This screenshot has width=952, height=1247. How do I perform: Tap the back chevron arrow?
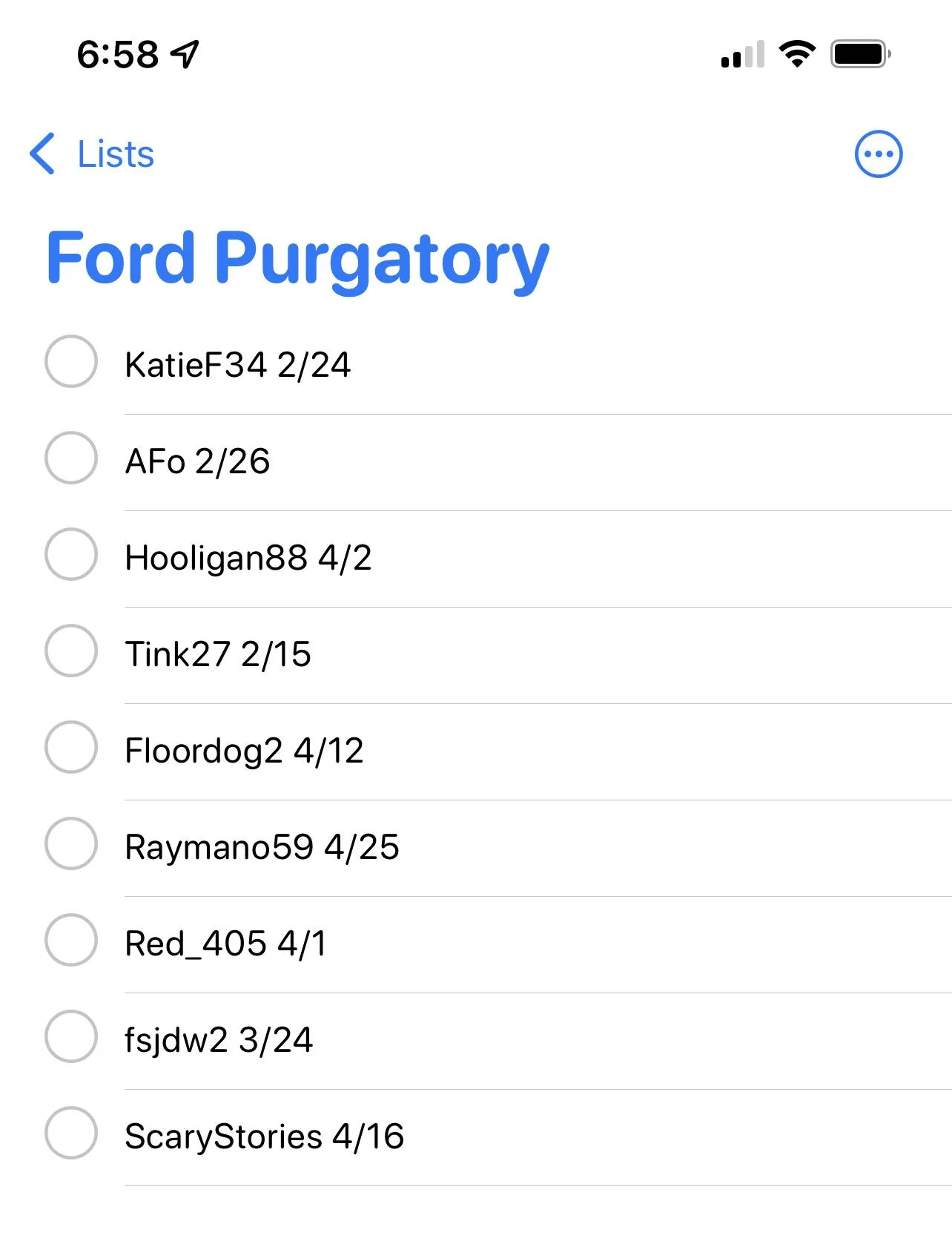(42, 154)
